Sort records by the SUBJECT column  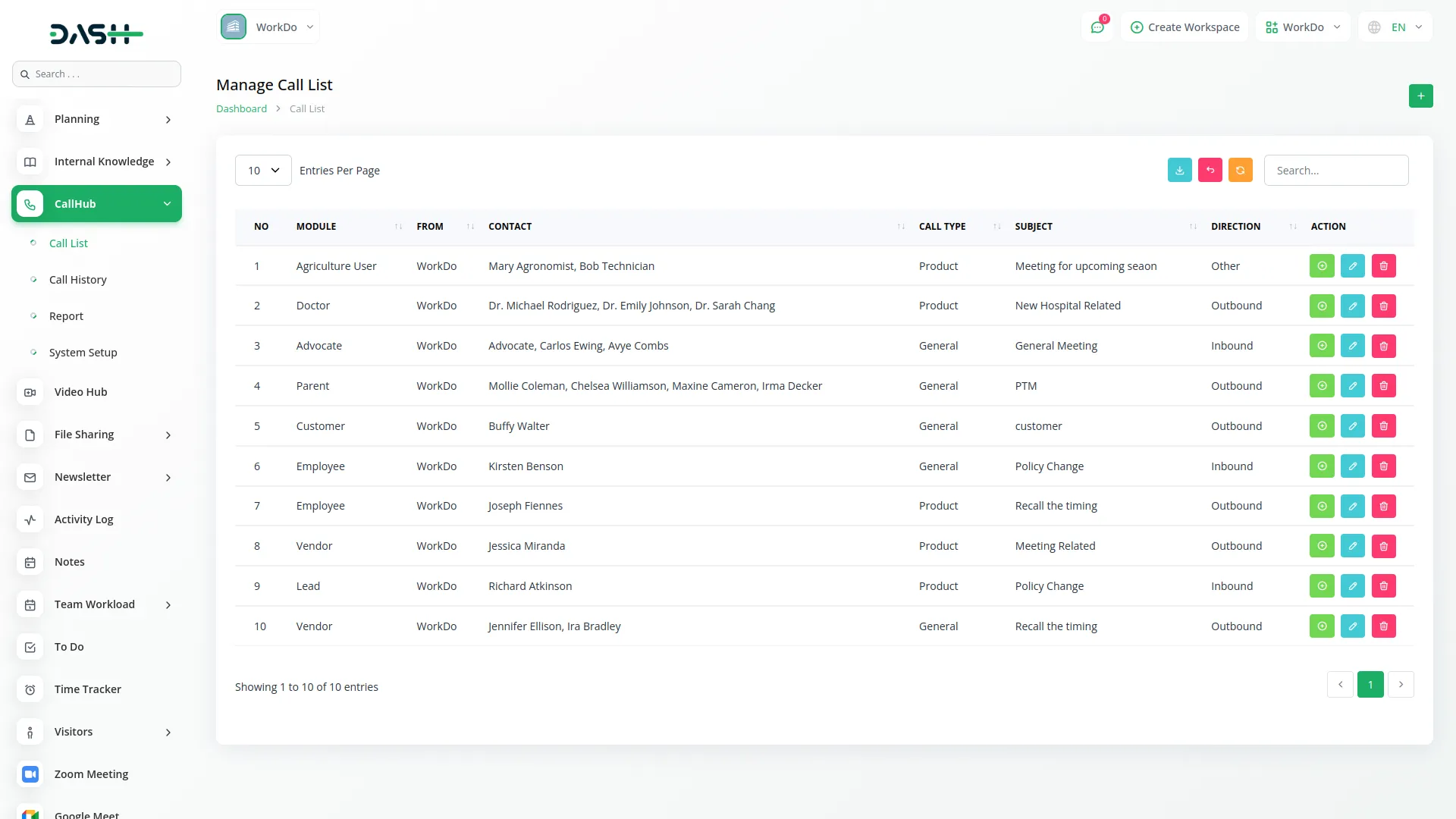(x=1194, y=226)
